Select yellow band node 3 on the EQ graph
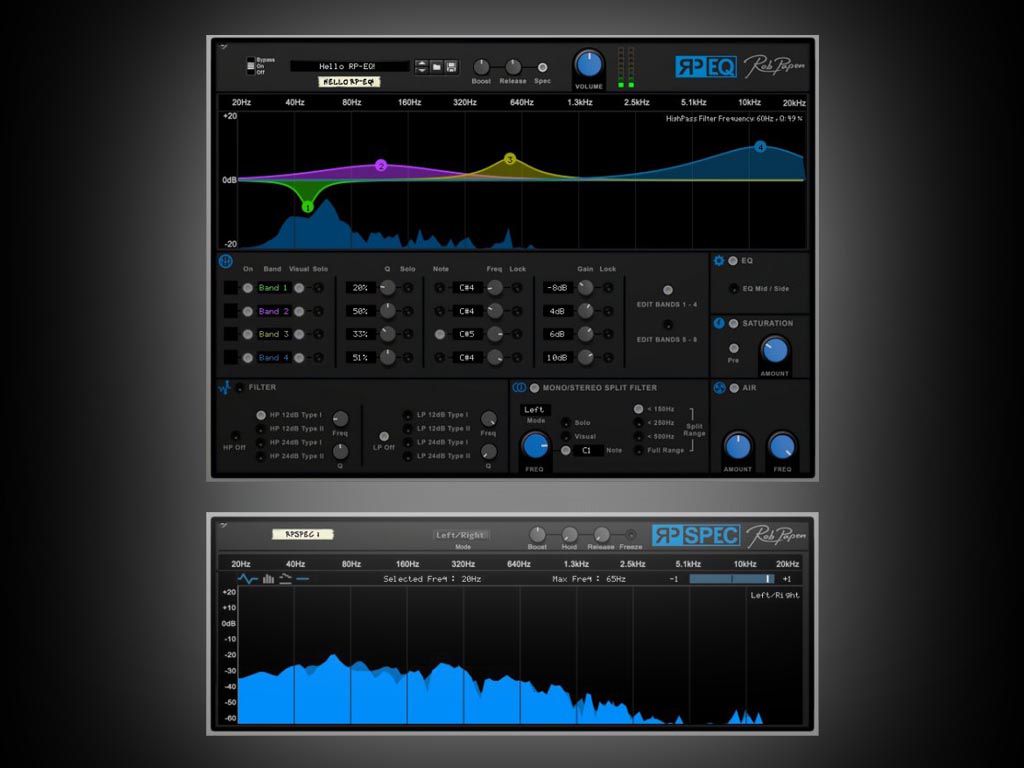The height and width of the screenshot is (768, 1024). click(x=510, y=159)
